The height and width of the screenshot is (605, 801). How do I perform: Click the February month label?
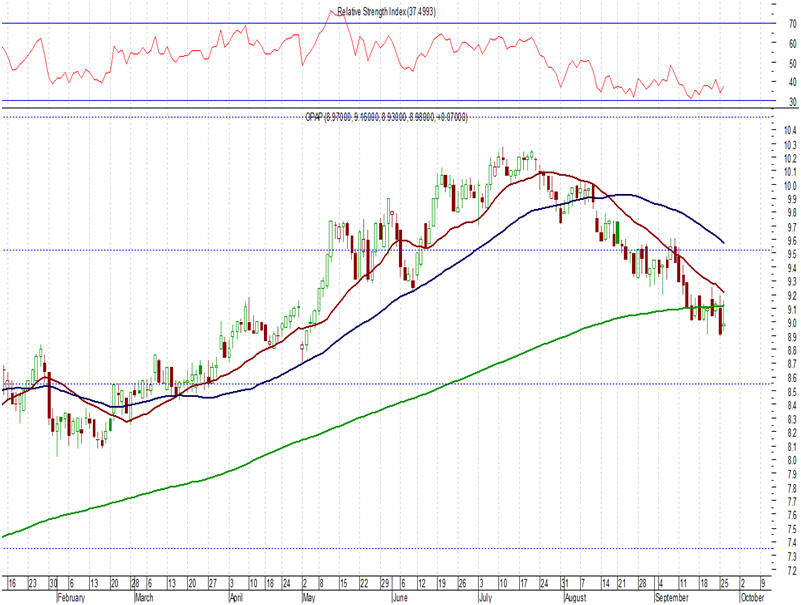[72, 597]
